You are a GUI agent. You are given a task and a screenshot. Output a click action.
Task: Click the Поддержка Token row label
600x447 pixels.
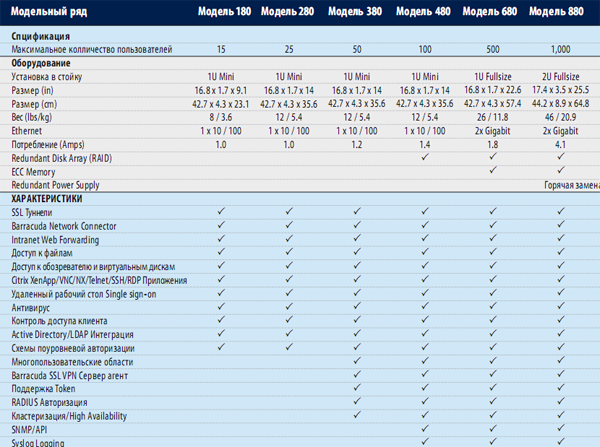coord(43,389)
